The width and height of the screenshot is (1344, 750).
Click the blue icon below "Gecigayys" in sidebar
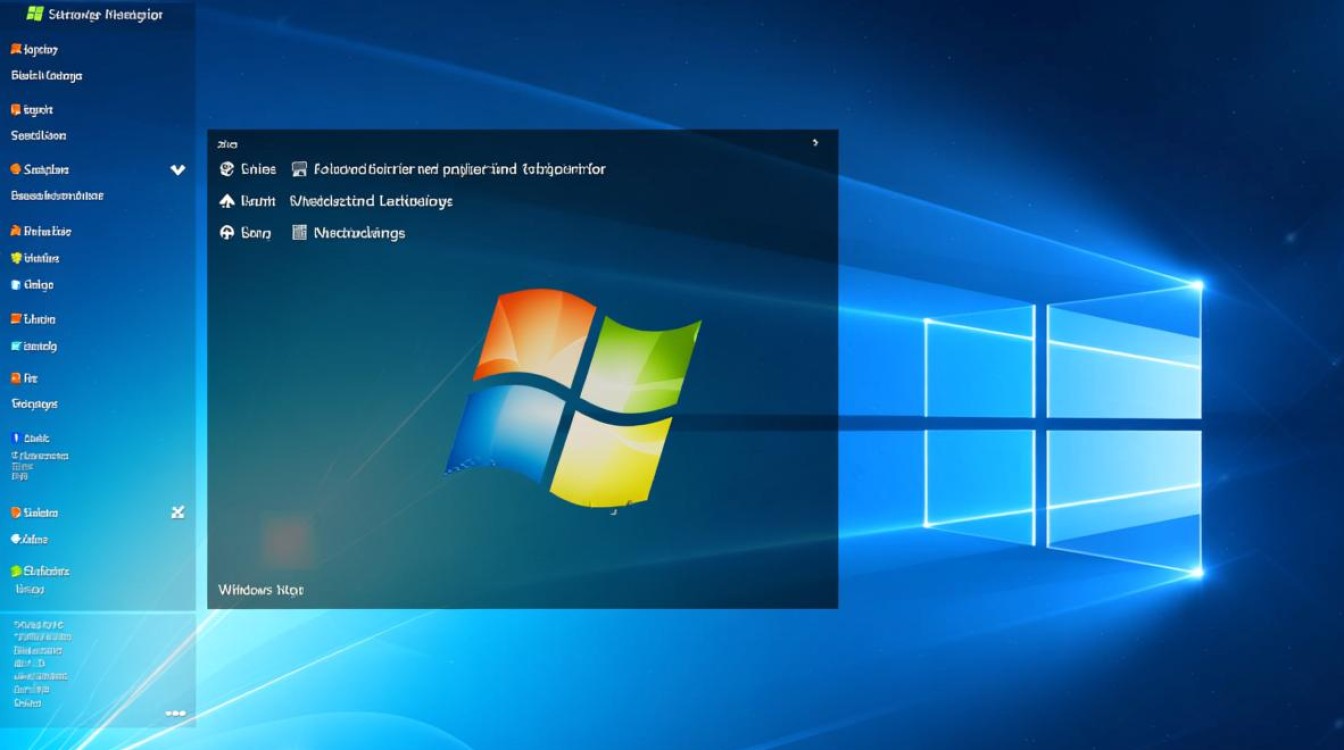click(x=15, y=438)
